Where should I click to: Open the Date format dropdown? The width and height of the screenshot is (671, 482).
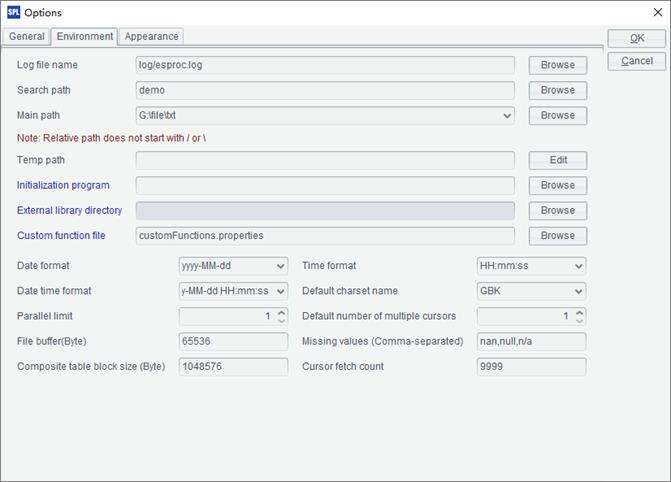click(x=280, y=266)
